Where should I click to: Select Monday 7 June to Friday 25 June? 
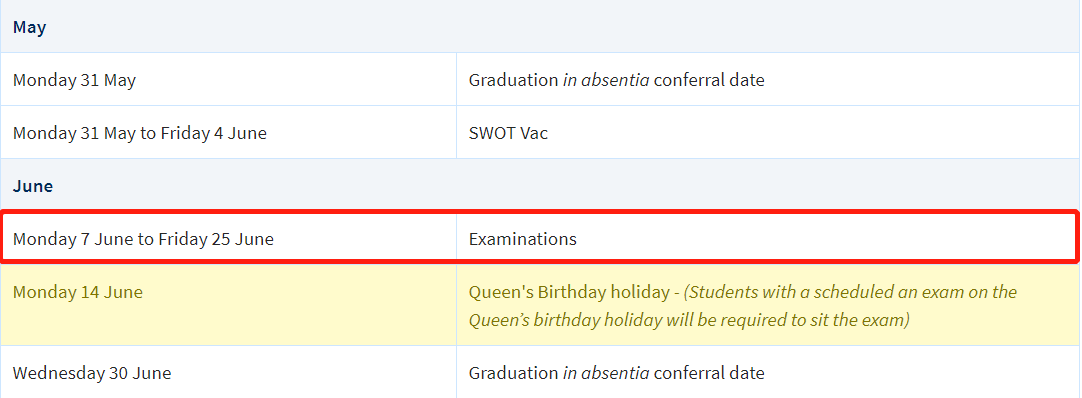tap(143, 239)
